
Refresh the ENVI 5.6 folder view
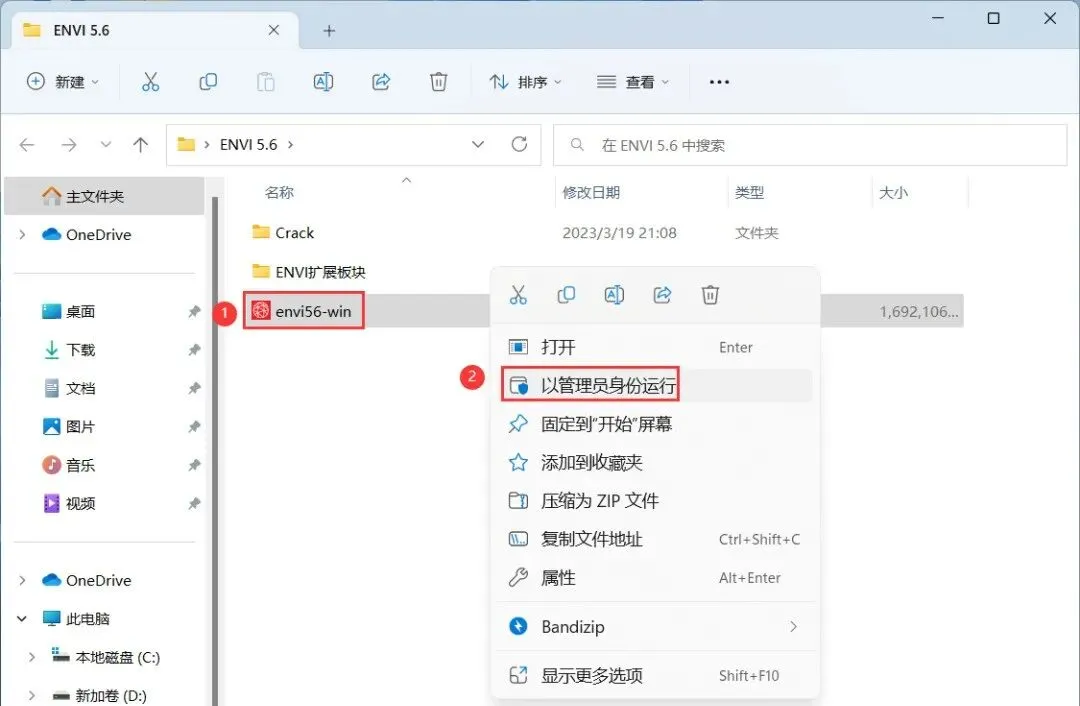pos(519,144)
